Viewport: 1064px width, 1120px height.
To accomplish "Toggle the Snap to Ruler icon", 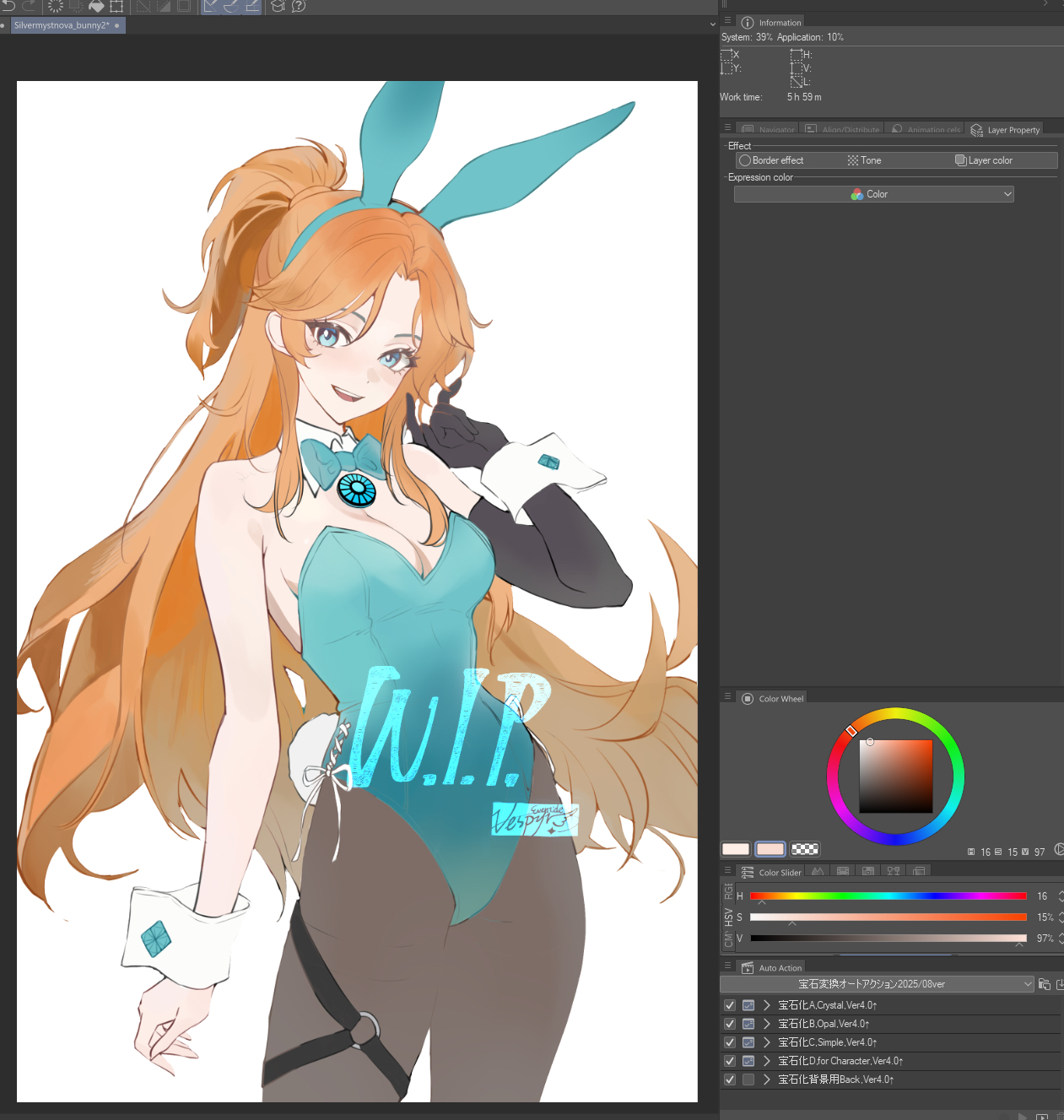I will pyautogui.click(x=210, y=6).
